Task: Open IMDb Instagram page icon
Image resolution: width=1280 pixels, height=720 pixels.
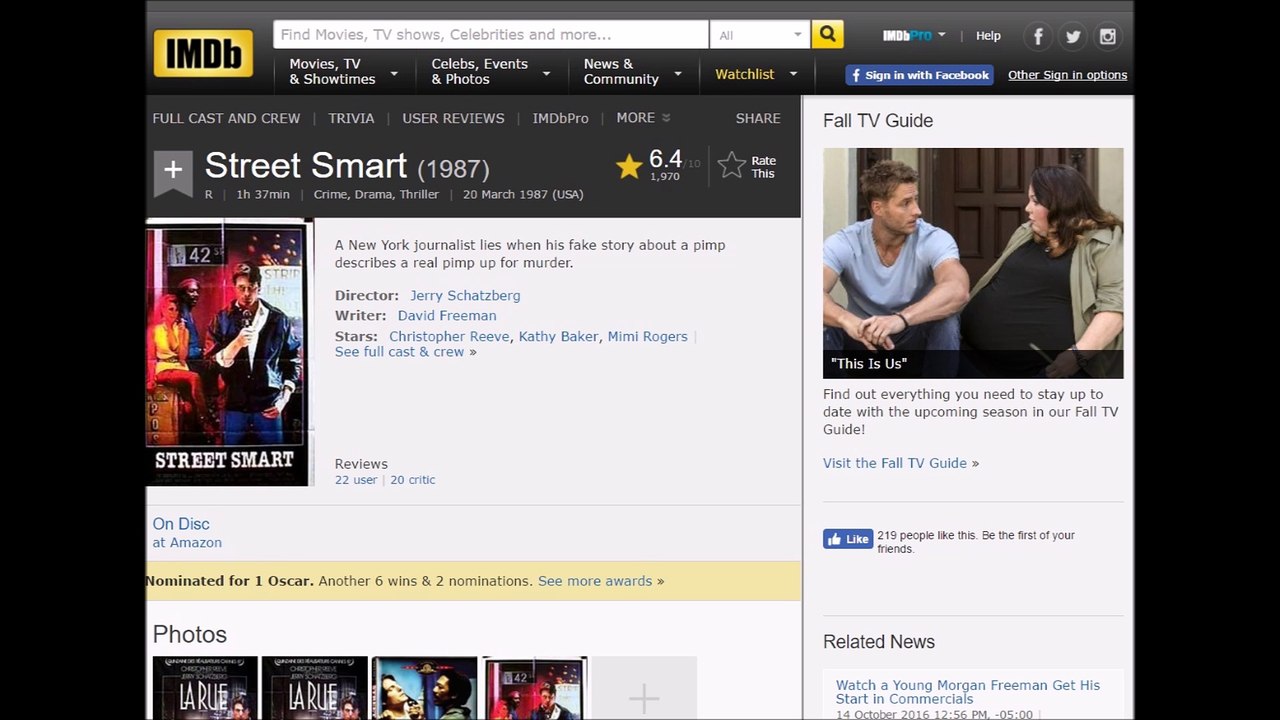Action: [x=1107, y=37]
